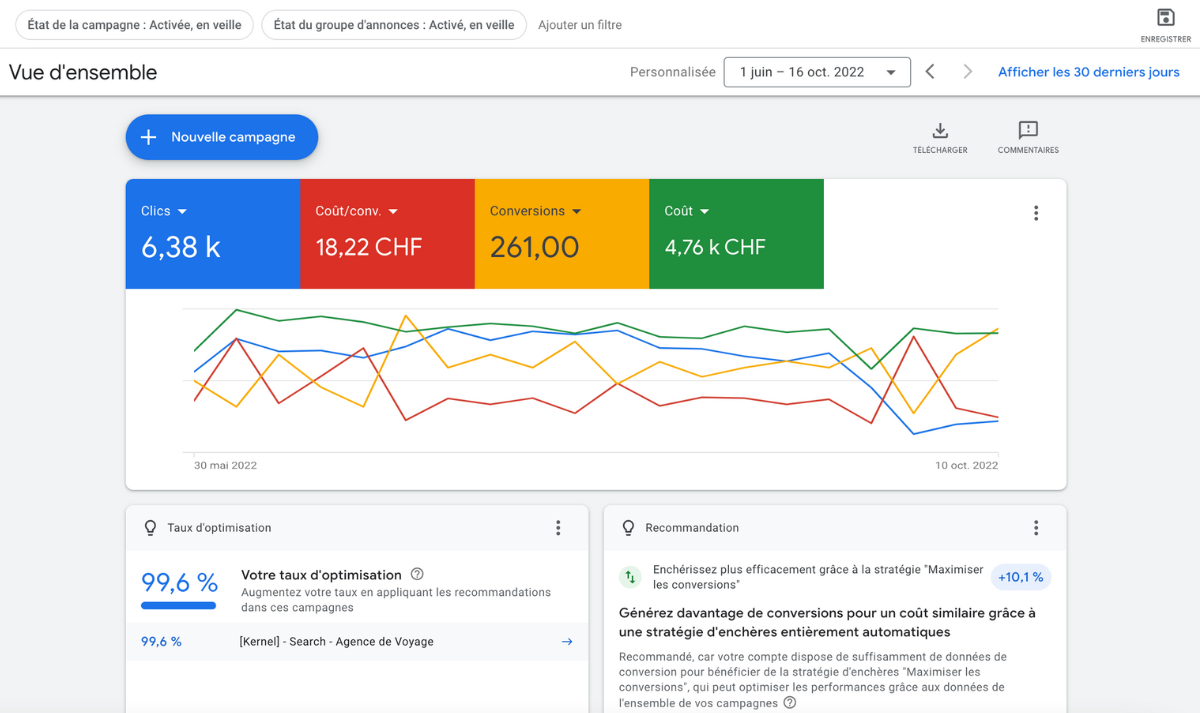
Task: Expand the Clics metric dropdown
Action: tap(182, 211)
